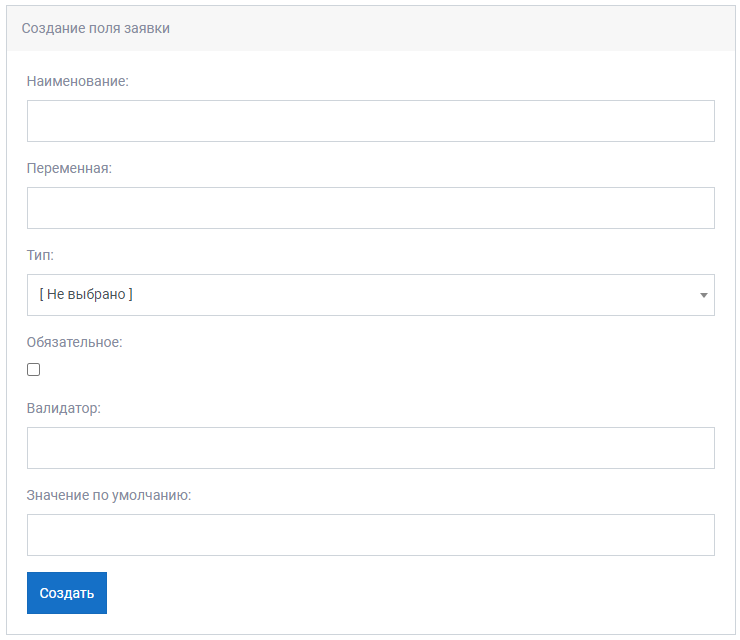Click the 'Наименование:' label

coord(77,81)
